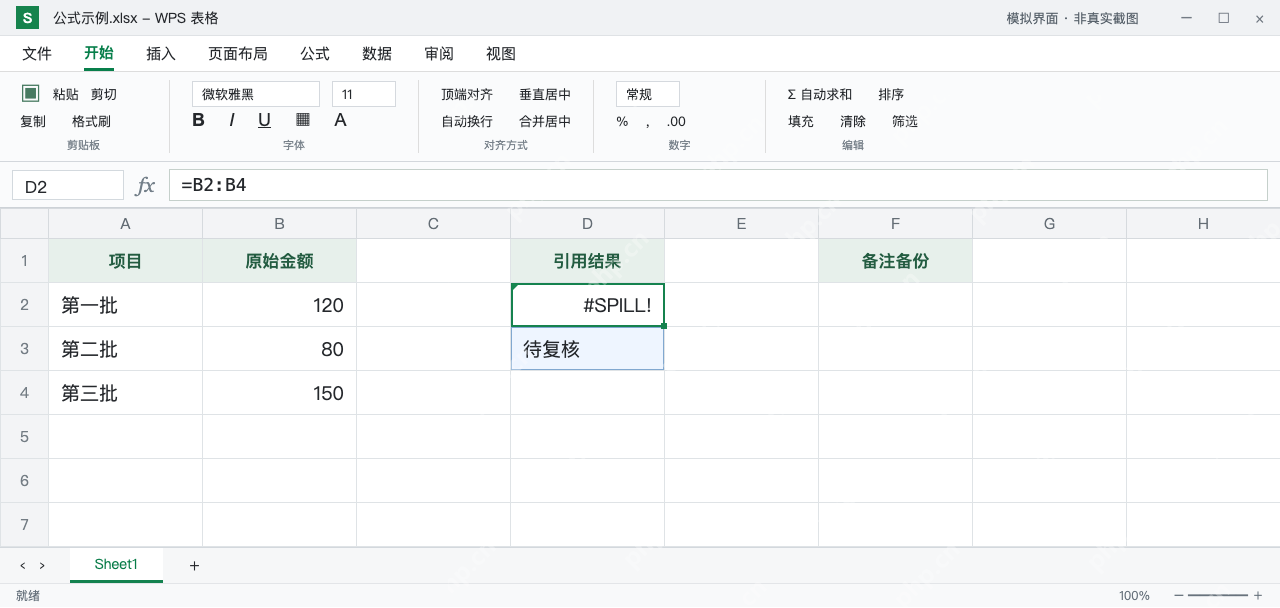Click the select-all corner of the grid
This screenshot has height=608, width=1280.
click(x=24, y=224)
